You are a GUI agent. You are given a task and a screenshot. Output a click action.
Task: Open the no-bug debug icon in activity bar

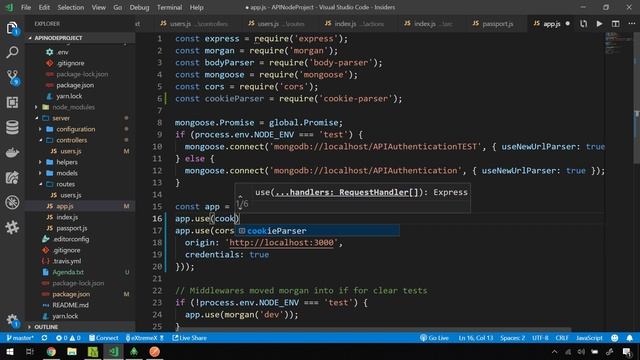pyautogui.click(x=12, y=202)
